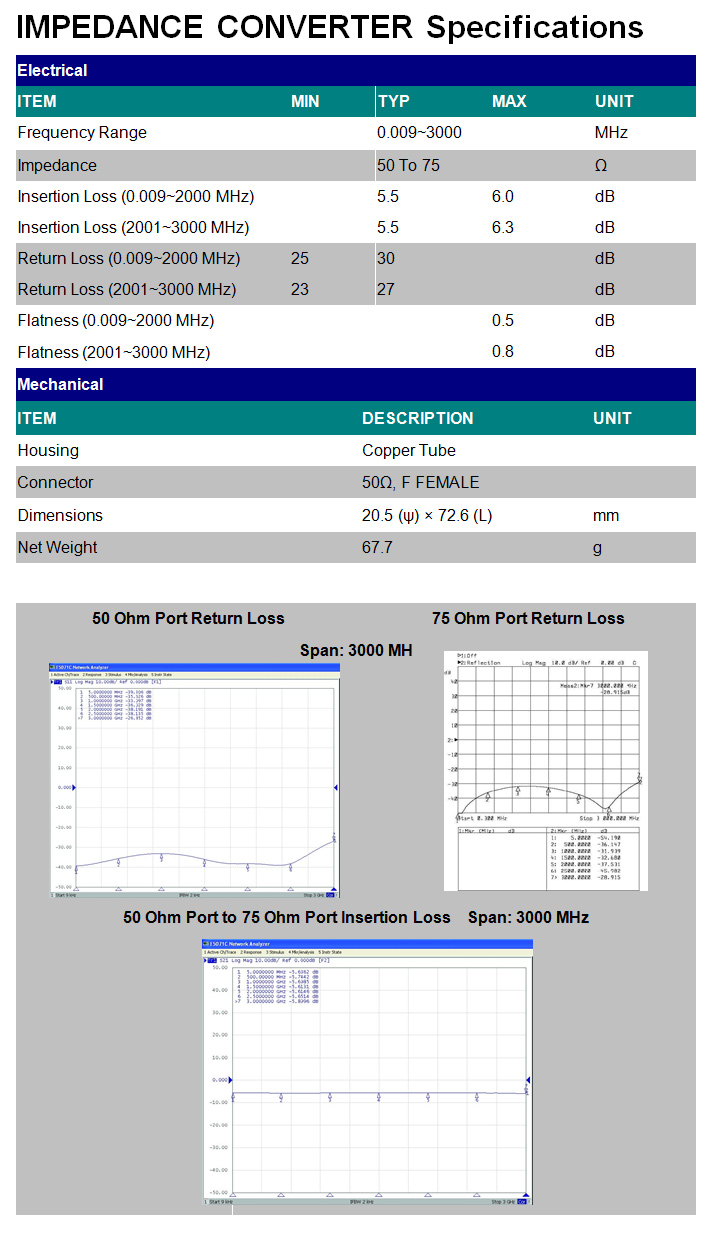The width and height of the screenshot is (707, 1233).
Task: Select Insertion Loss (2001~3000 MHz) label
Action: point(133,227)
